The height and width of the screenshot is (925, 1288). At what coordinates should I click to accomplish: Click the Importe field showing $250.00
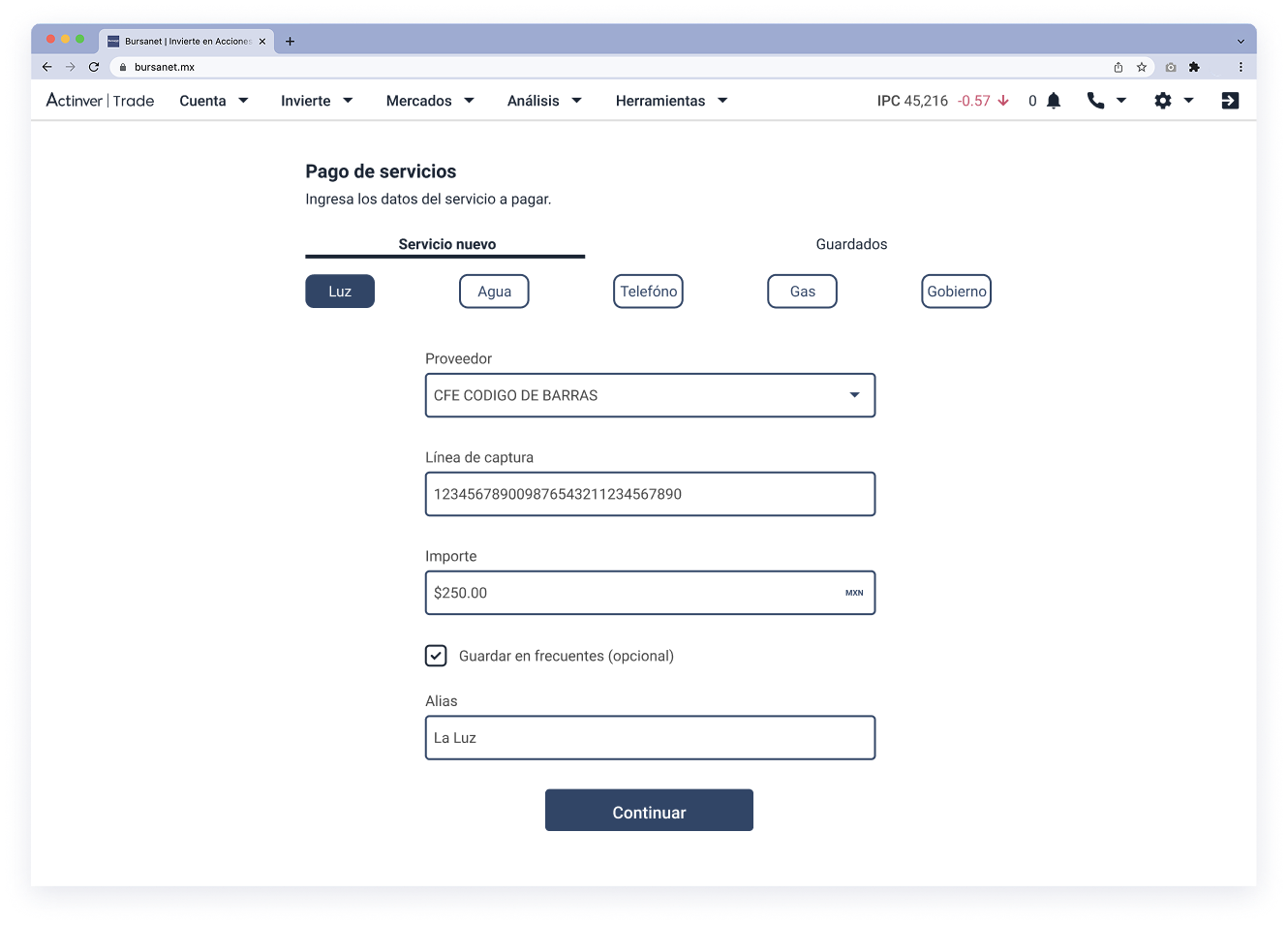click(650, 593)
